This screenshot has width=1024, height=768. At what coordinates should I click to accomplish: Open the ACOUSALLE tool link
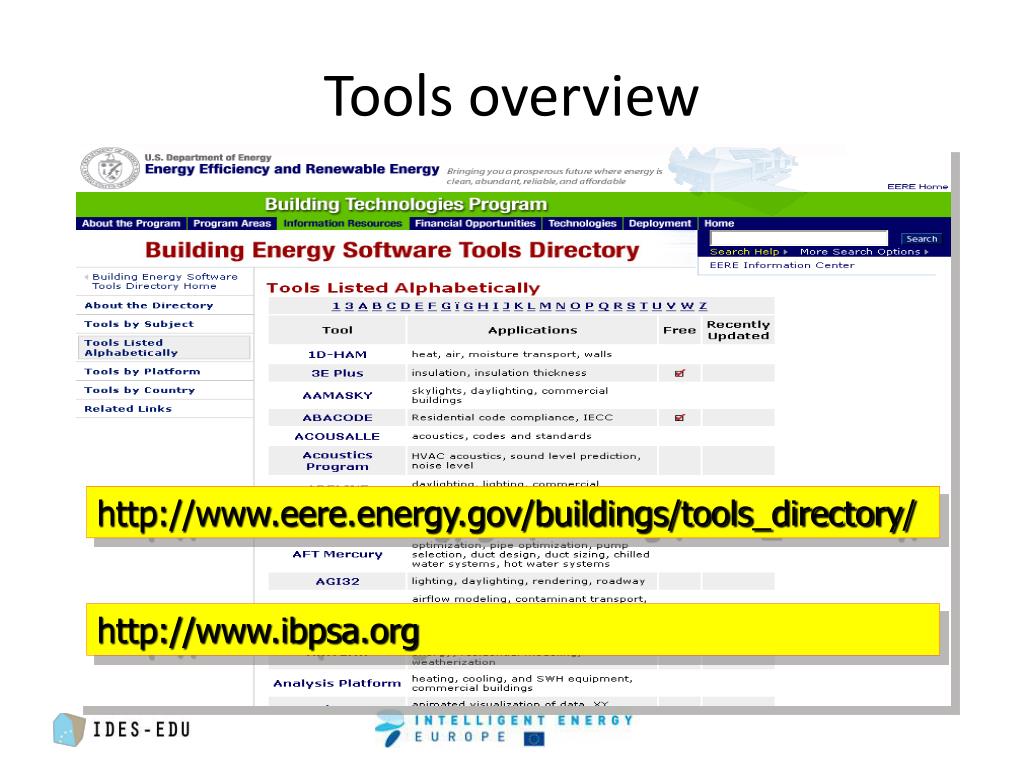pyautogui.click(x=337, y=436)
